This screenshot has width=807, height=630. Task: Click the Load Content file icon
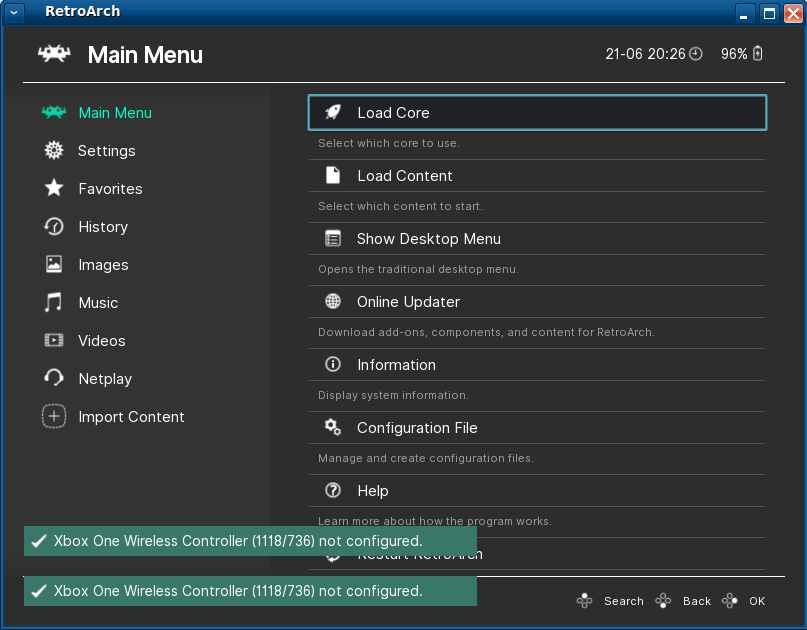[333, 176]
